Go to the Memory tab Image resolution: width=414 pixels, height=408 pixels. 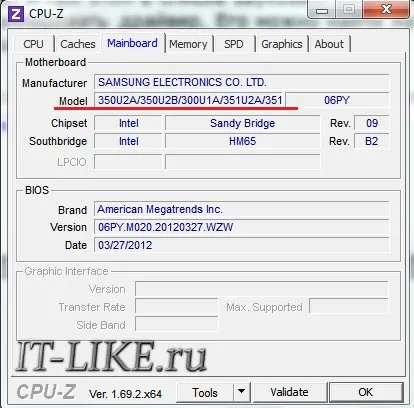click(x=188, y=44)
